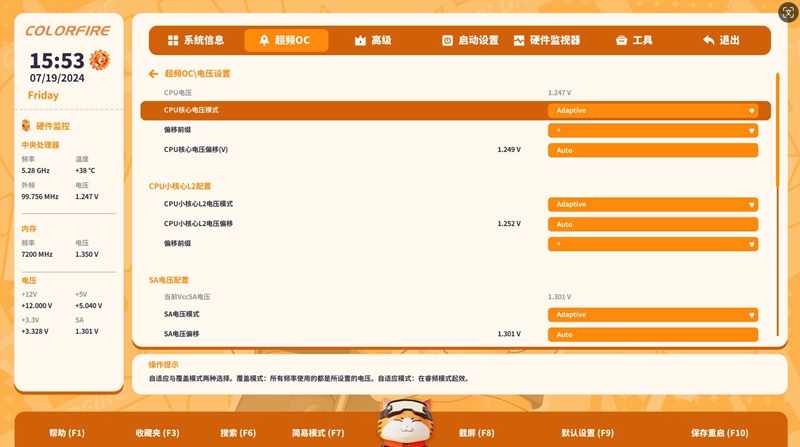Select the 退出 tab
The width and height of the screenshot is (800, 447).
coord(721,41)
